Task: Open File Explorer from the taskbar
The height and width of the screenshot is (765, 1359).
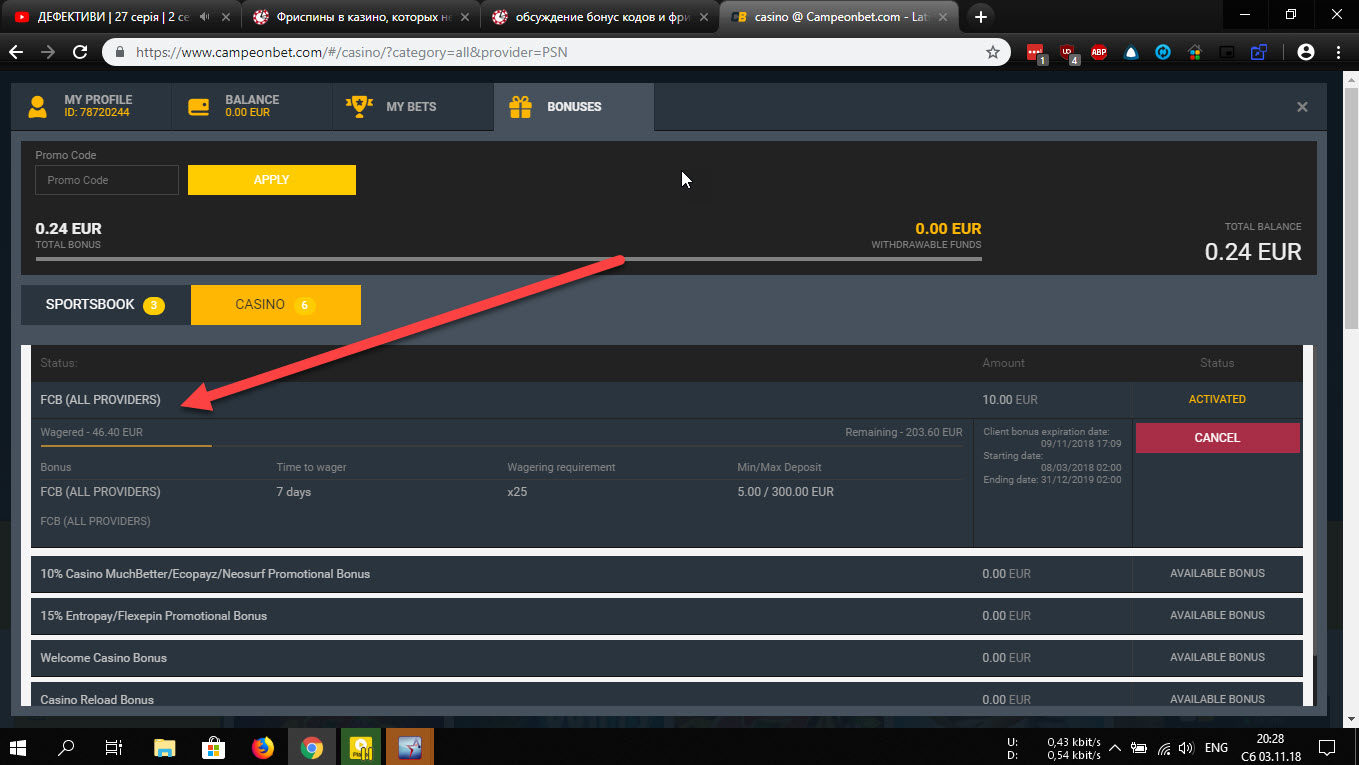Action: pos(164,746)
